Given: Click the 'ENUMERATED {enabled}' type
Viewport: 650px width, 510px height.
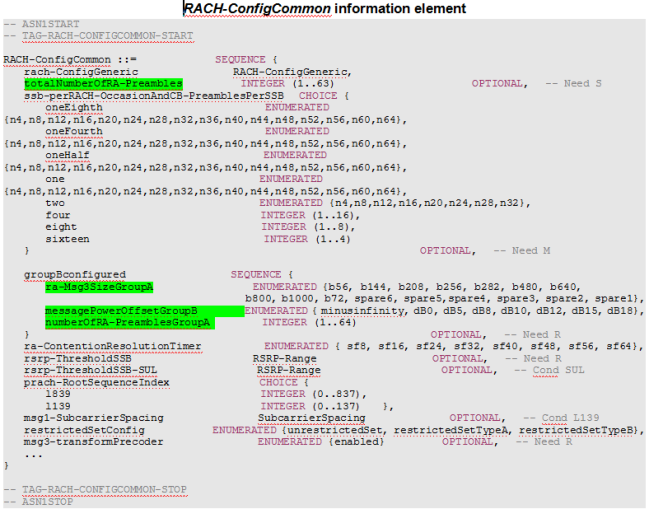Looking at the screenshot, I should coord(321,442).
